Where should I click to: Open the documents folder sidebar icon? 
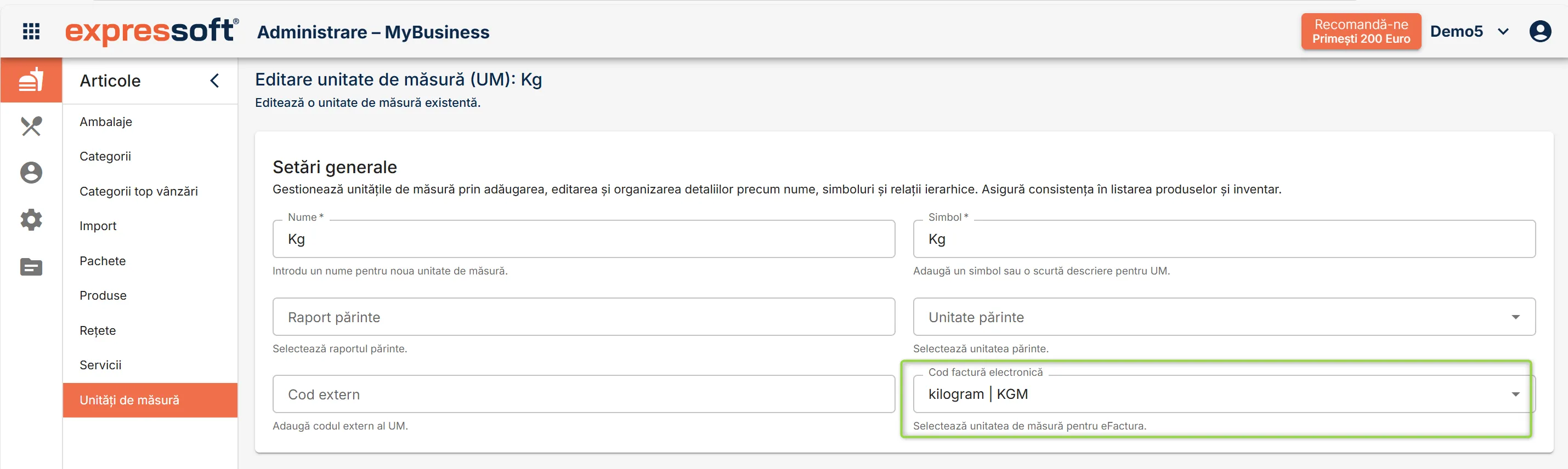[x=31, y=266]
